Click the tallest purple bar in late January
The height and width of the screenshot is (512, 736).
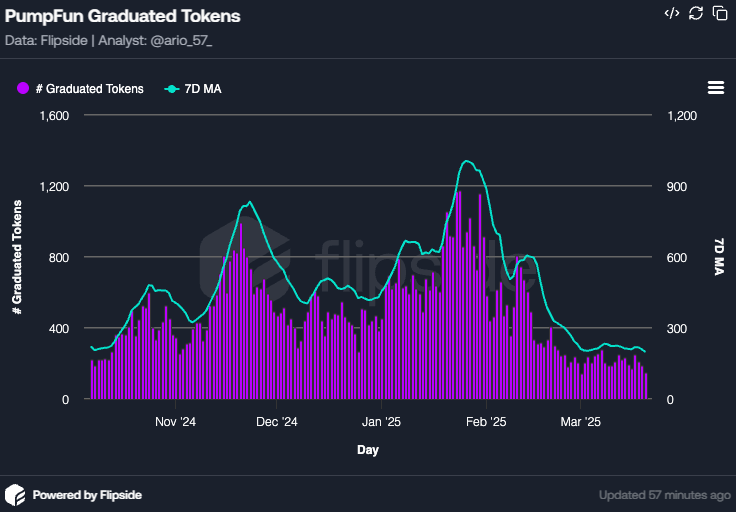tap(459, 295)
